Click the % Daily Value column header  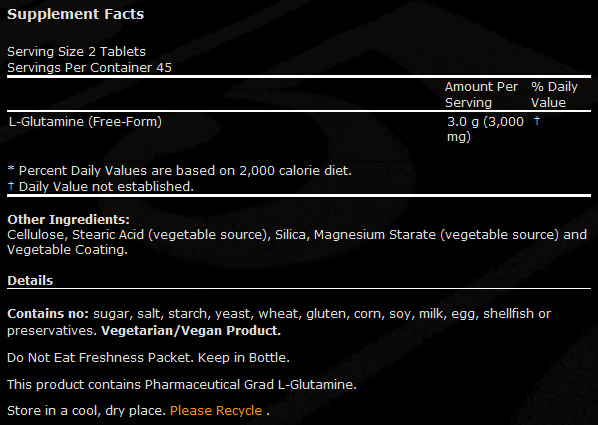[554, 95]
